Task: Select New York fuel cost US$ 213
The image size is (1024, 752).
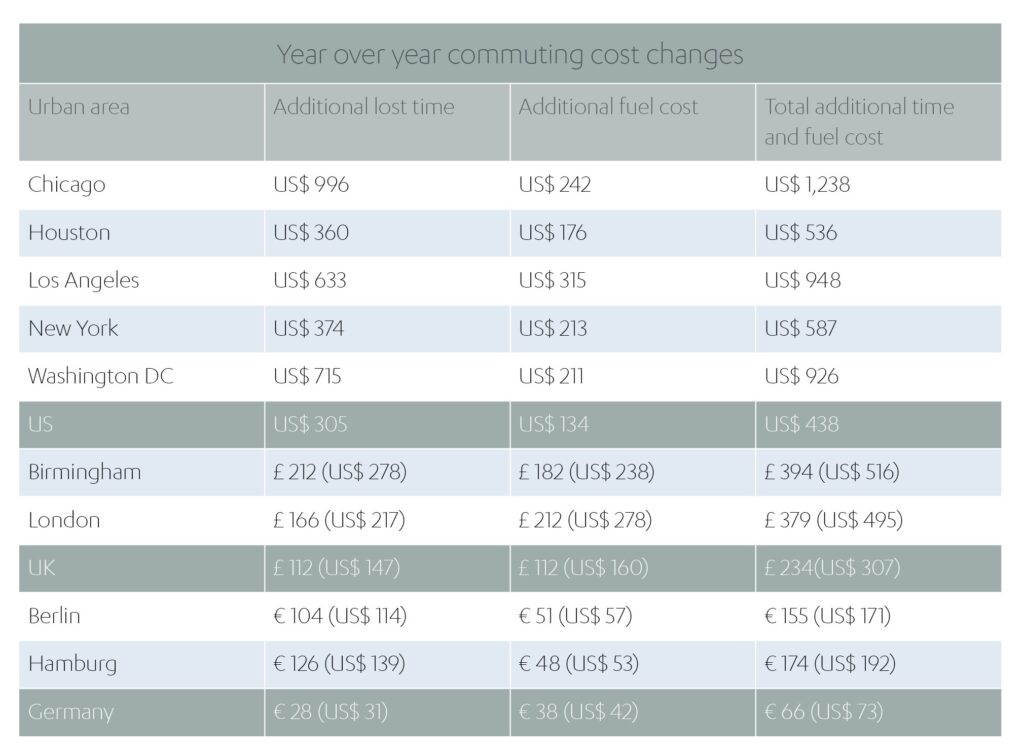Action: point(553,329)
